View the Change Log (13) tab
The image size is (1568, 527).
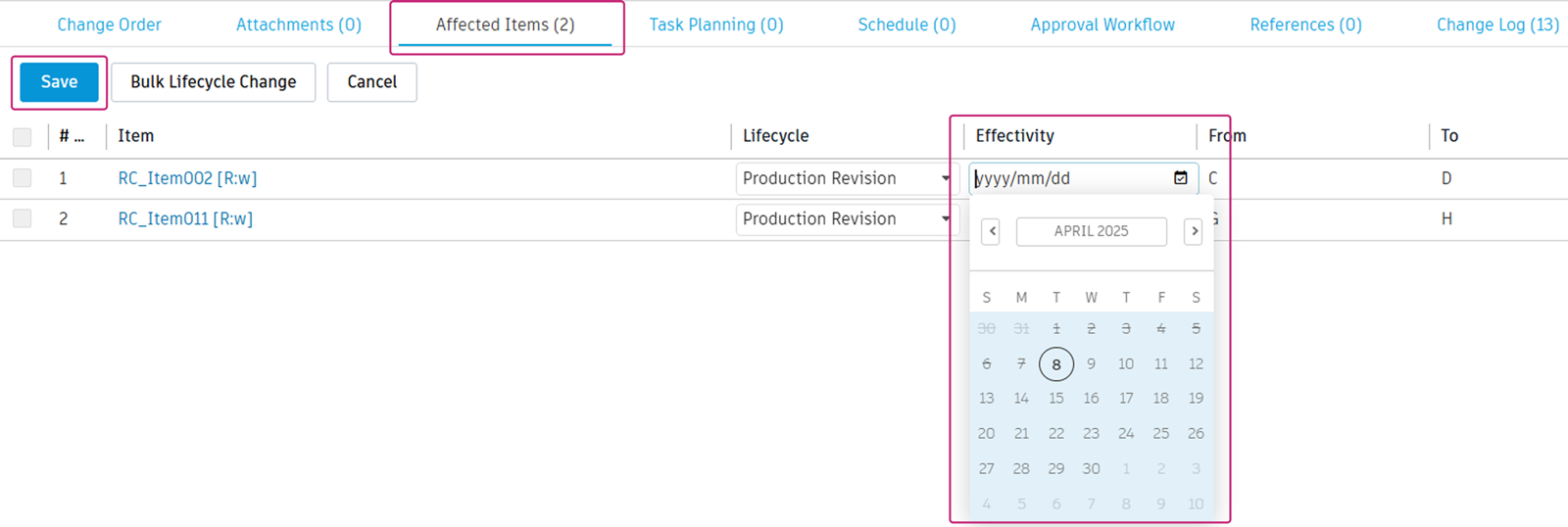(x=1496, y=24)
